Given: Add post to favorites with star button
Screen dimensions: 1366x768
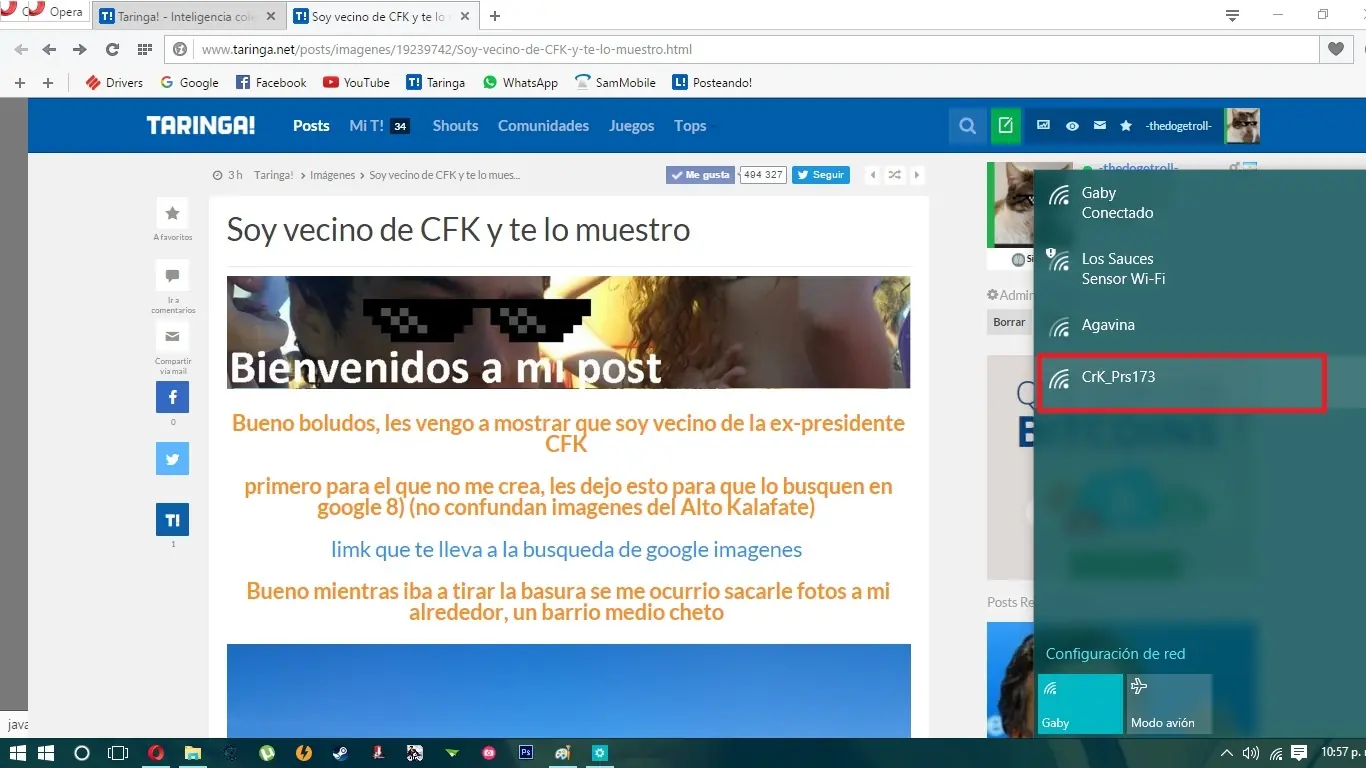Looking at the screenshot, I should point(172,213).
